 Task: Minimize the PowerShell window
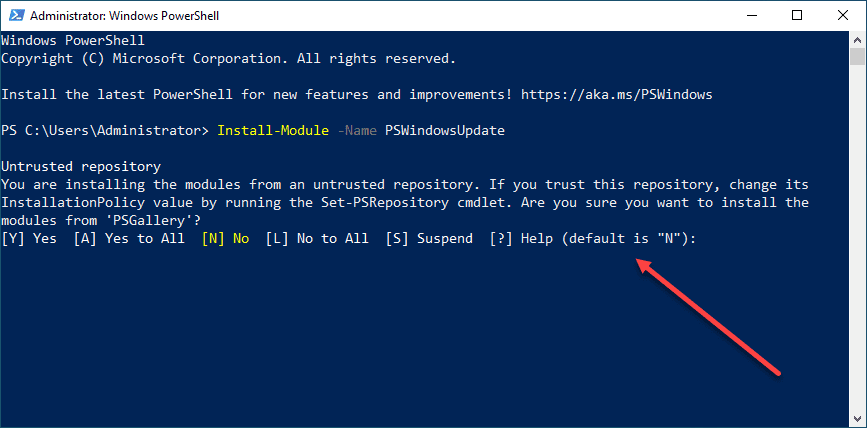click(751, 15)
